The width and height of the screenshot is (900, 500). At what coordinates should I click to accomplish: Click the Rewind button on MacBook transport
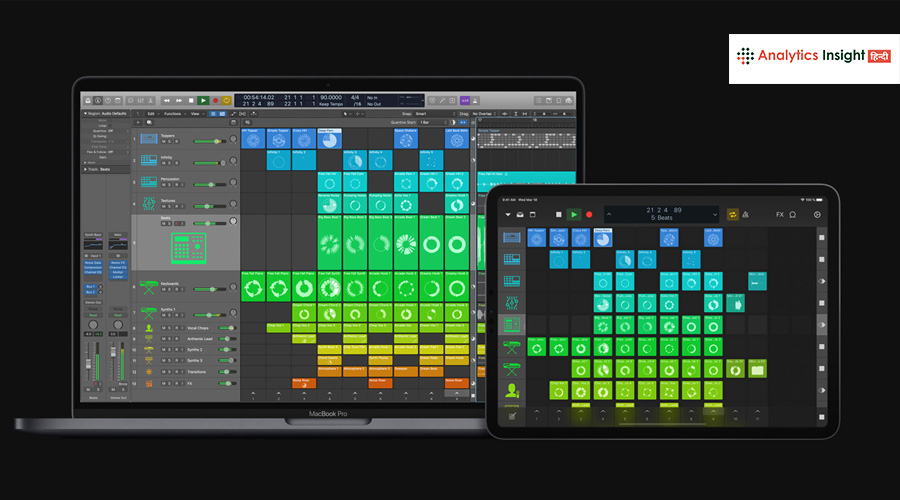click(x=167, y=100)
